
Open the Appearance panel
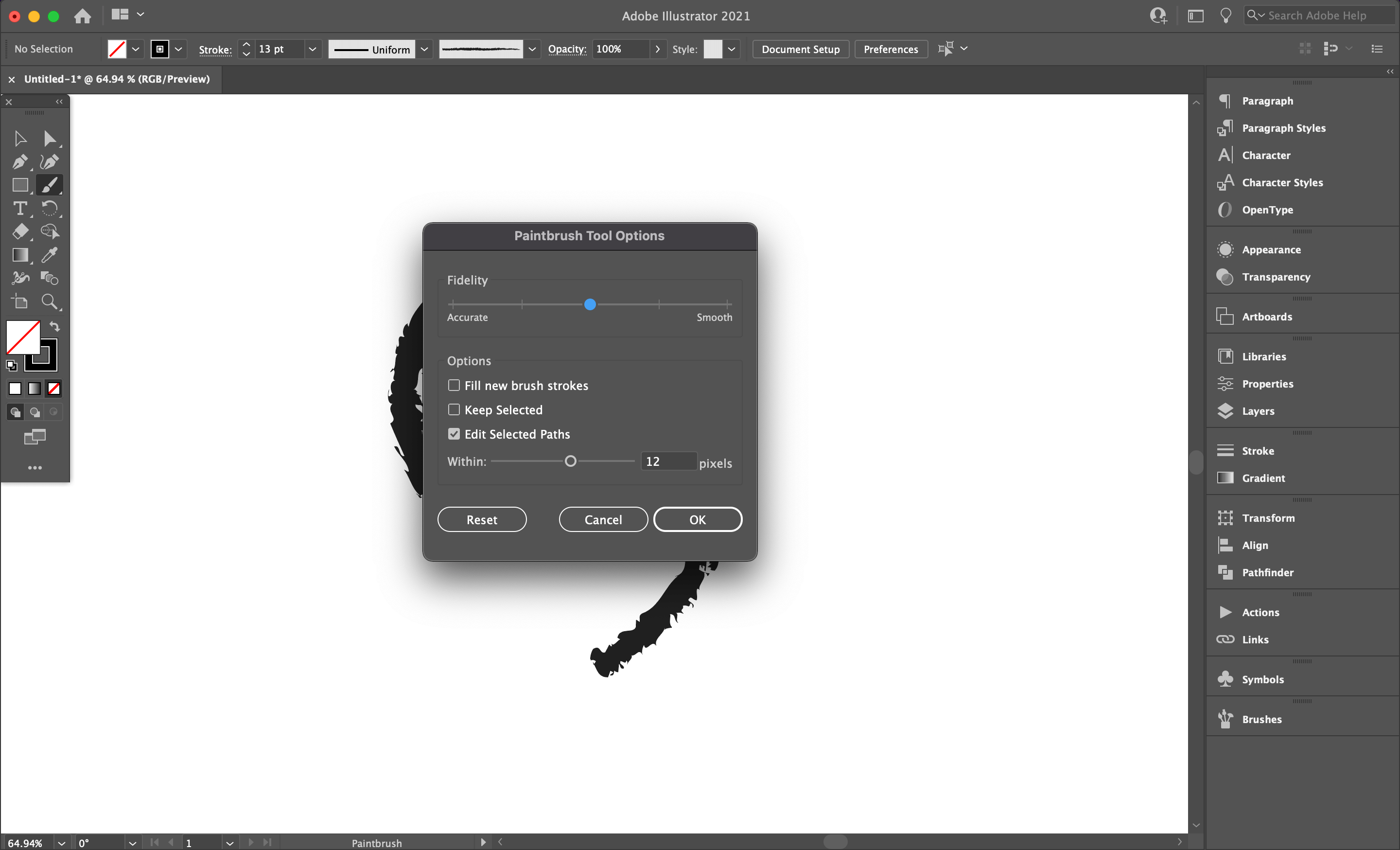pos(1271,249)
